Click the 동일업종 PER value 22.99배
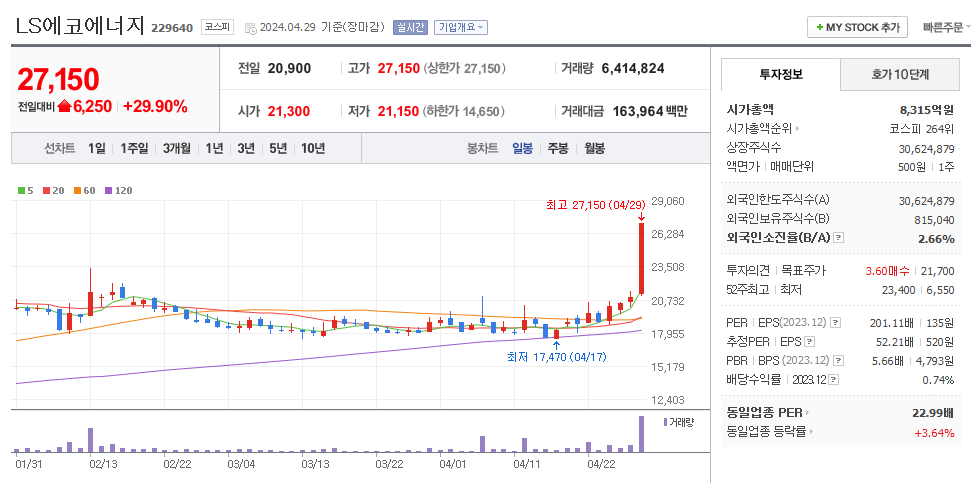 coord(933,412)
